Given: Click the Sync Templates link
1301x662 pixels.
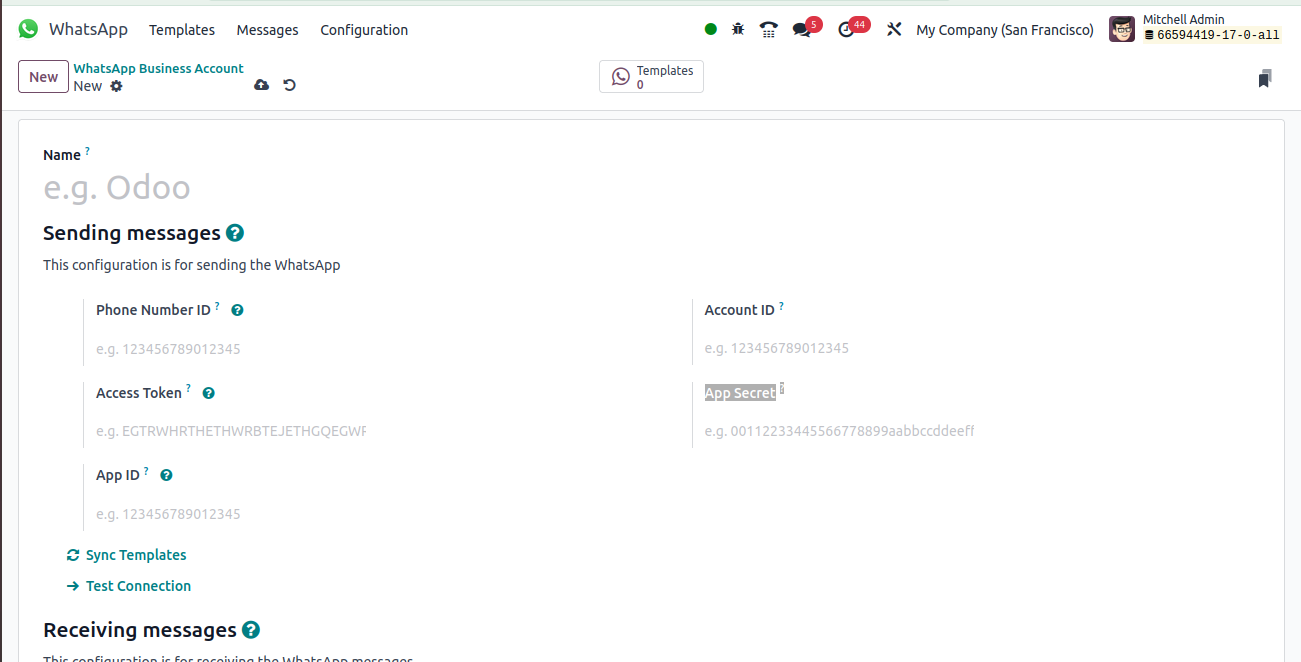Looking at the screenshot, I should (x=126, y=555).
